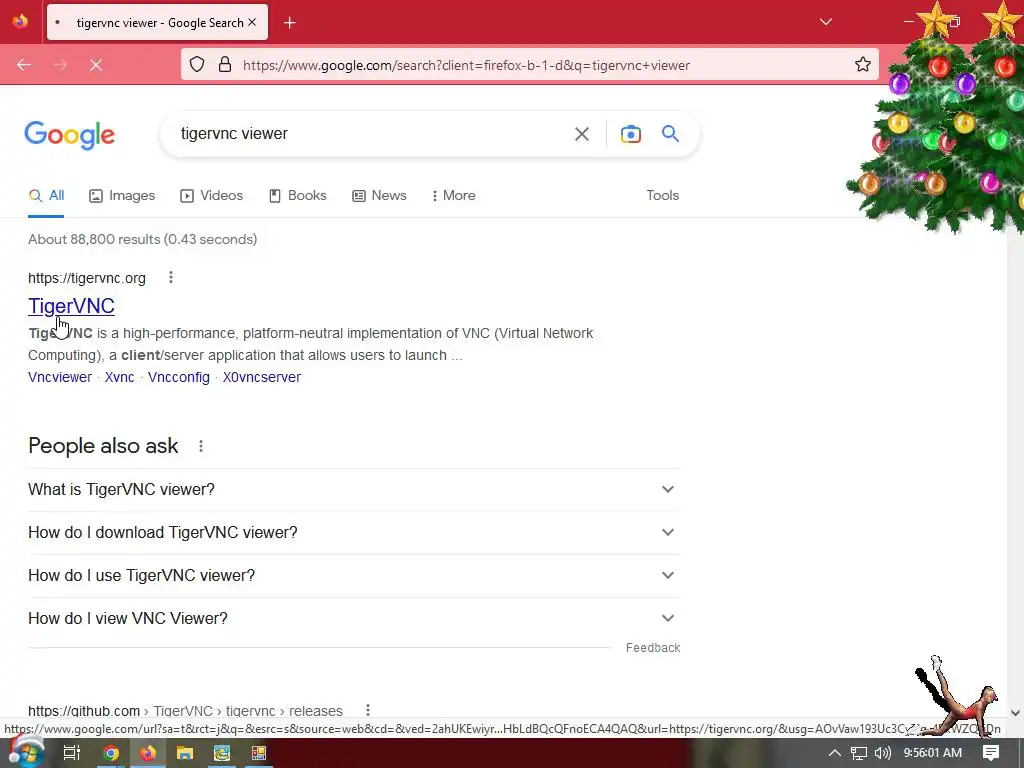Click the Feedback link
This screenshot has width=1024, height=768.
653,648
